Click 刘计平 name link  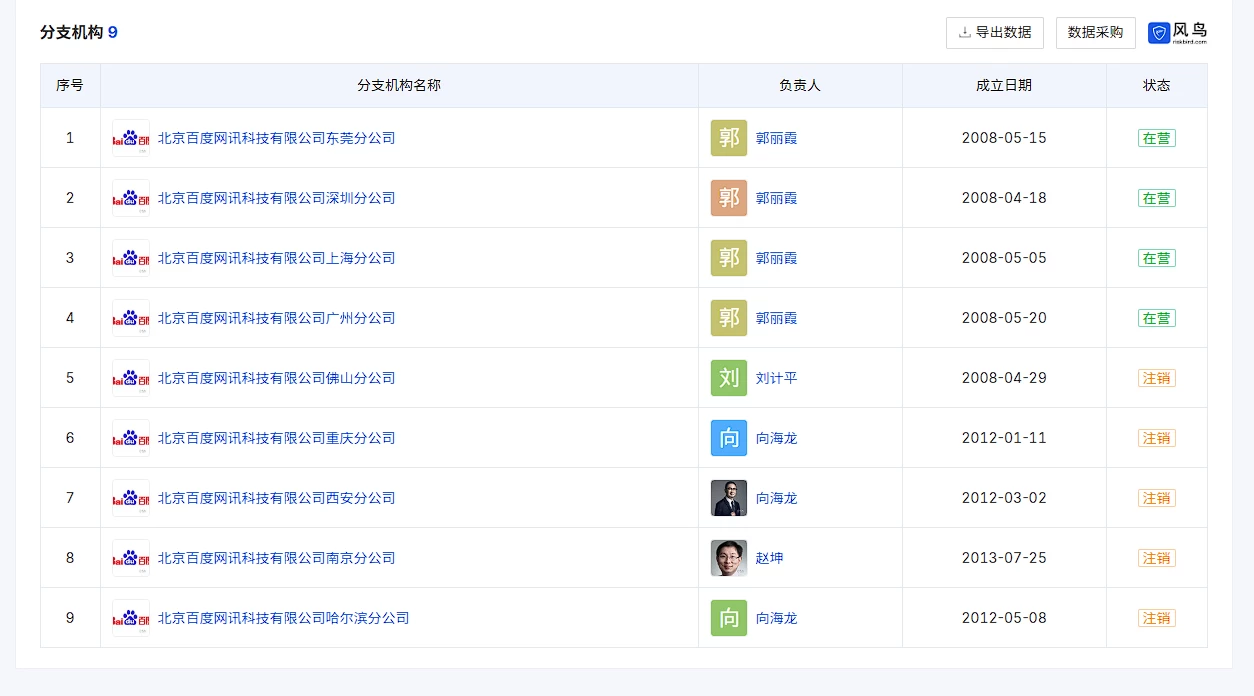point(776,378)
